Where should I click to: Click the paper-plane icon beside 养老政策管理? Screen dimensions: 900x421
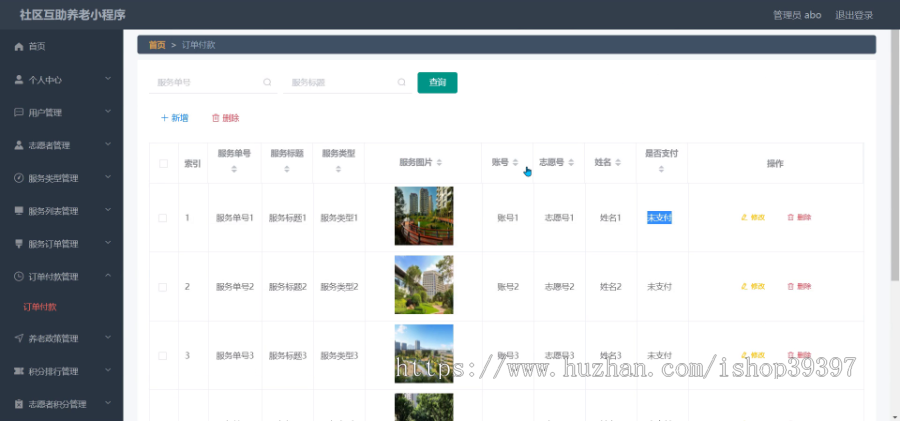point(18,338)
